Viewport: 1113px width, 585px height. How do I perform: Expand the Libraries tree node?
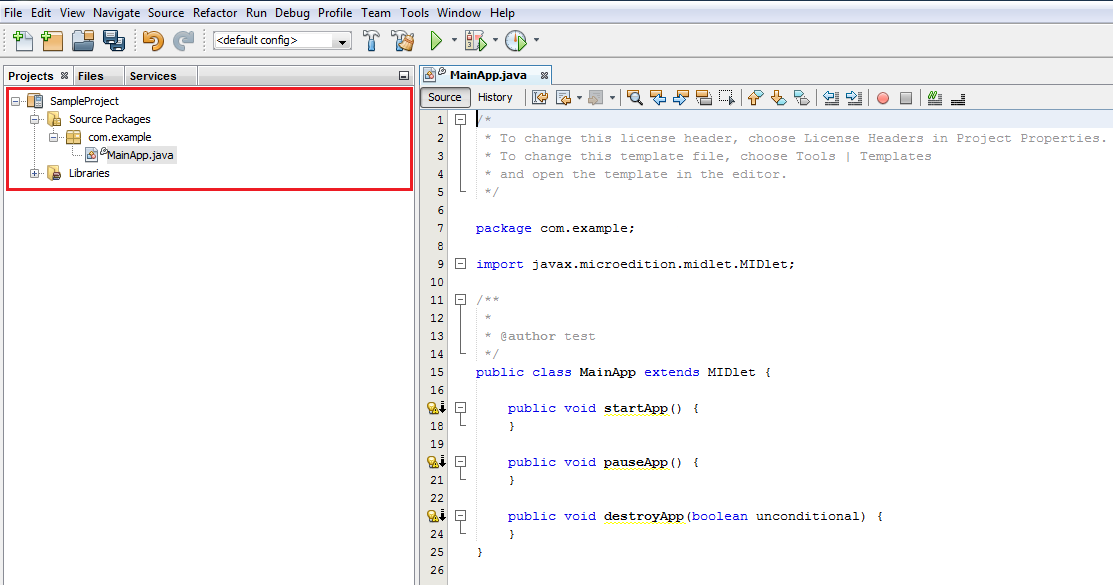click(34, 173)
